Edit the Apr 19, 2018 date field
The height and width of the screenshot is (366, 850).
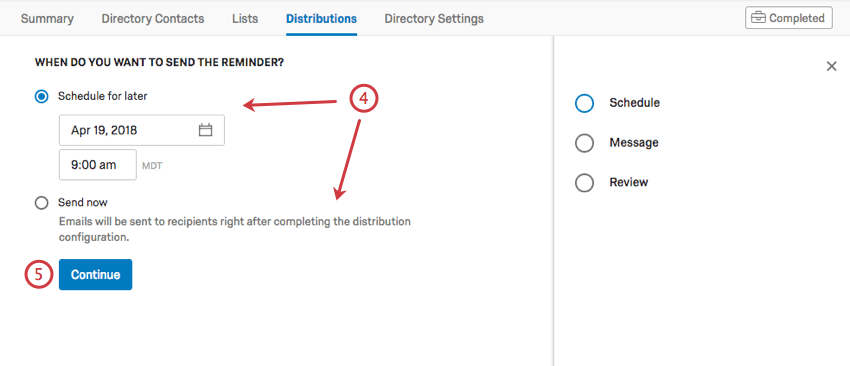point(142,130)
